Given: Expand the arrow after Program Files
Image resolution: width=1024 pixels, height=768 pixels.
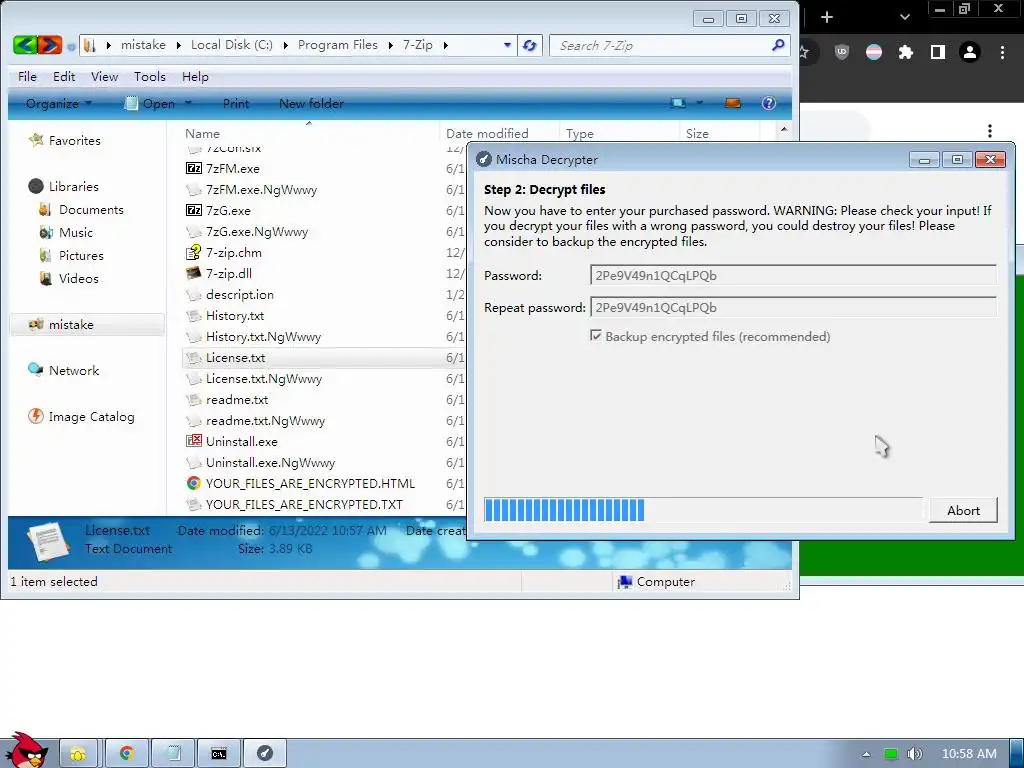Looking at the screenshot, I should [390, 45].
